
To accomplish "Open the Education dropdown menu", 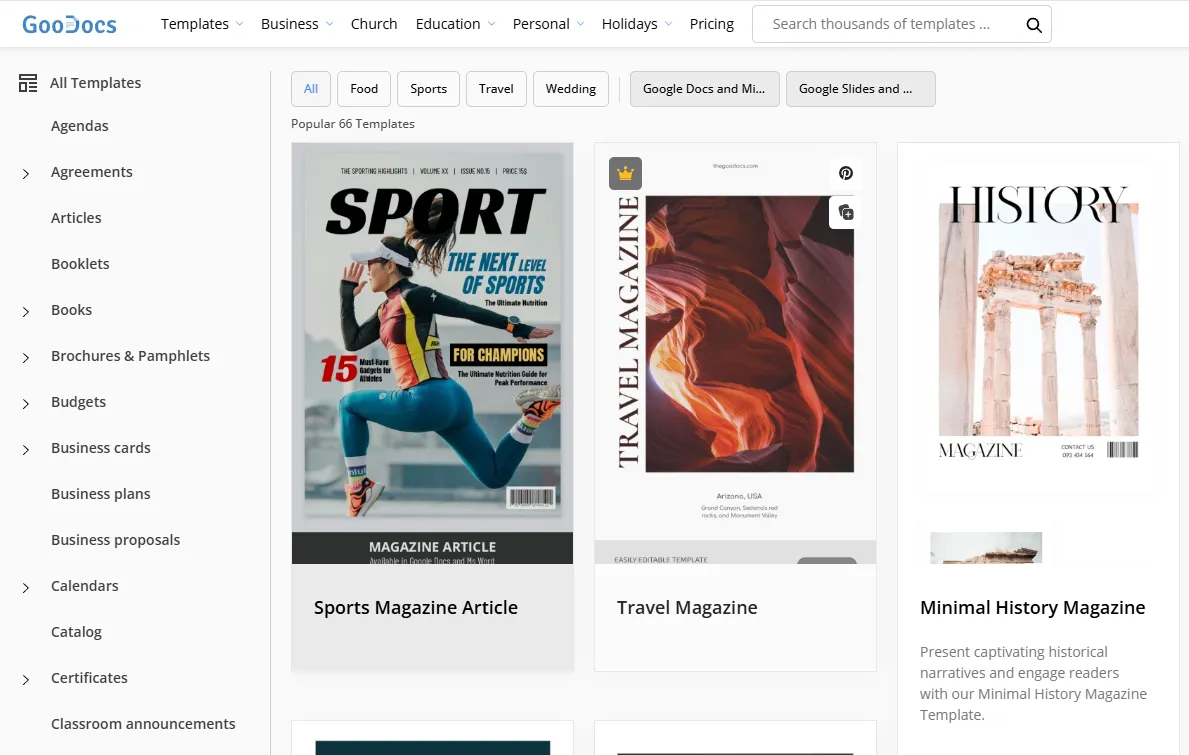I will [x=455, y=24].
